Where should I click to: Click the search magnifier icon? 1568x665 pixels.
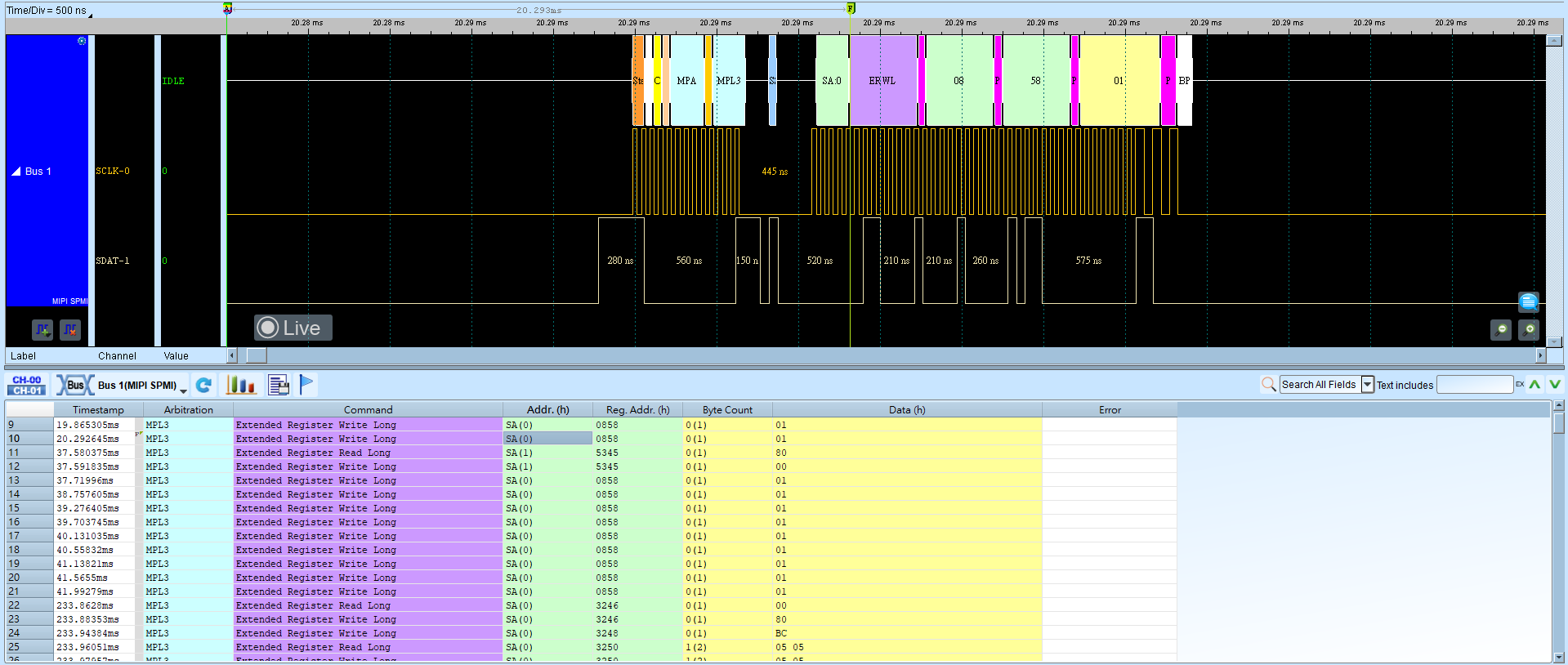click(x=1269, y=385)
